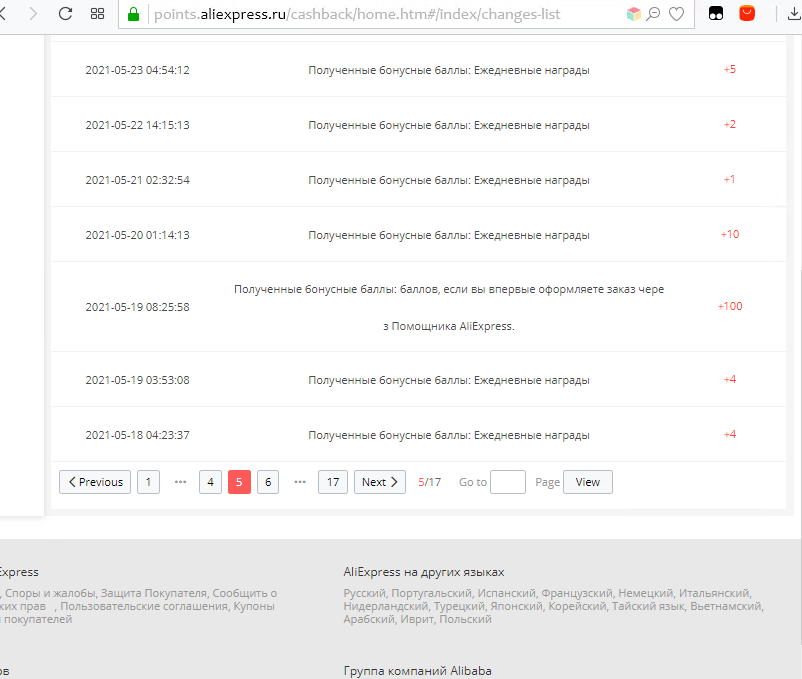
Task: Click the +4 value for 2021-05-19
Action: point(730,379)
